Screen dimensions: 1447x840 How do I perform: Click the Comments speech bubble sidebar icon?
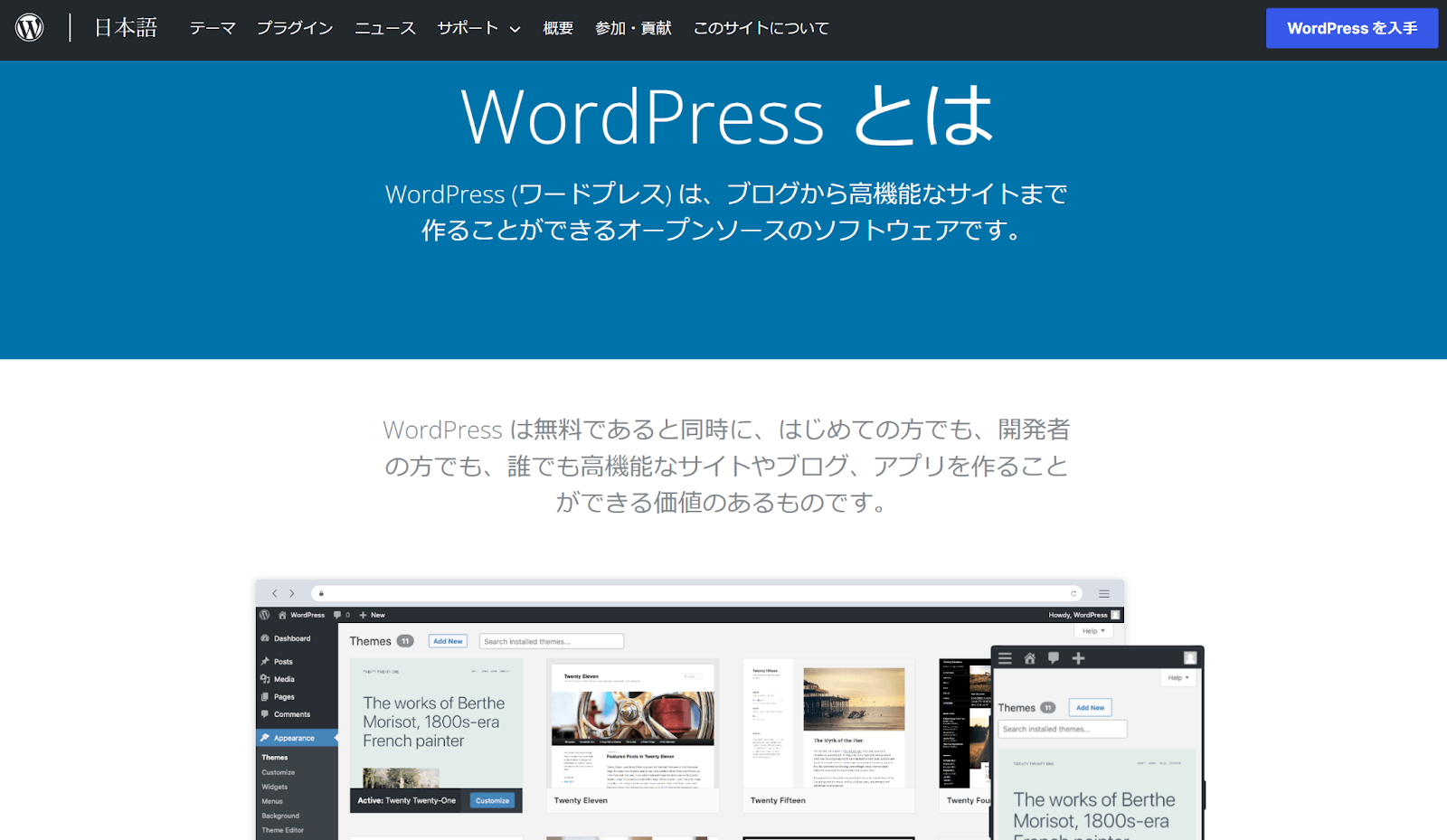[x=265, y=714]
